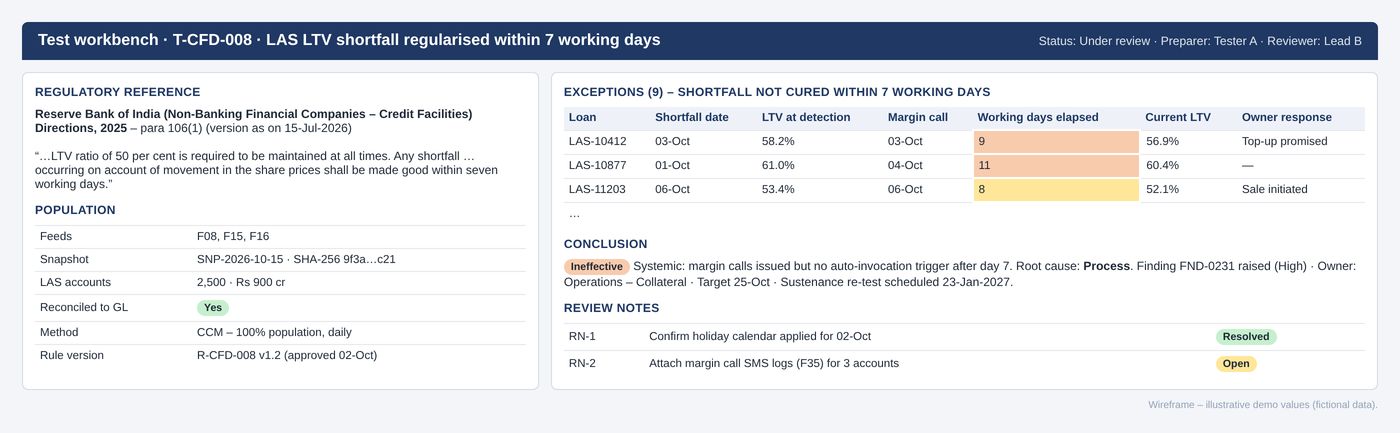Click the Reserve Bank of India directions title
The width and height of the screenshot is (1400, 433).
[x=254, y=121]
